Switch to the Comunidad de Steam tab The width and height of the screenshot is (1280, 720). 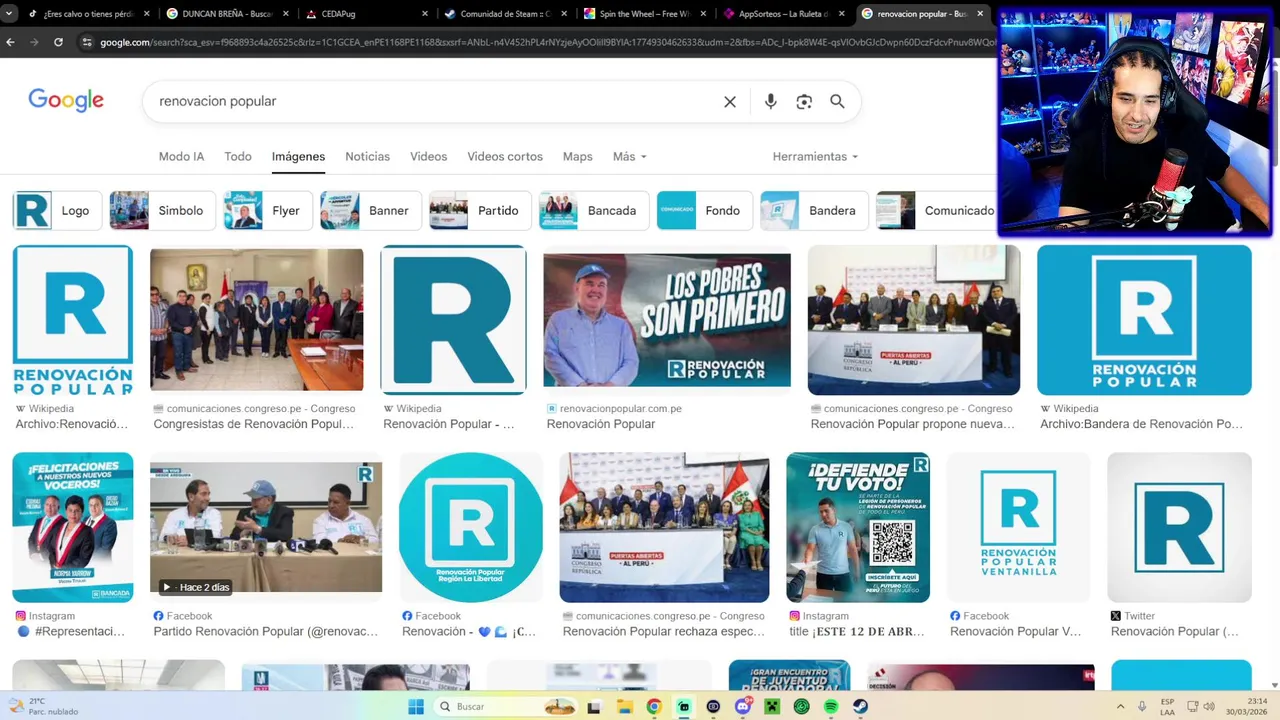point(505,14)
